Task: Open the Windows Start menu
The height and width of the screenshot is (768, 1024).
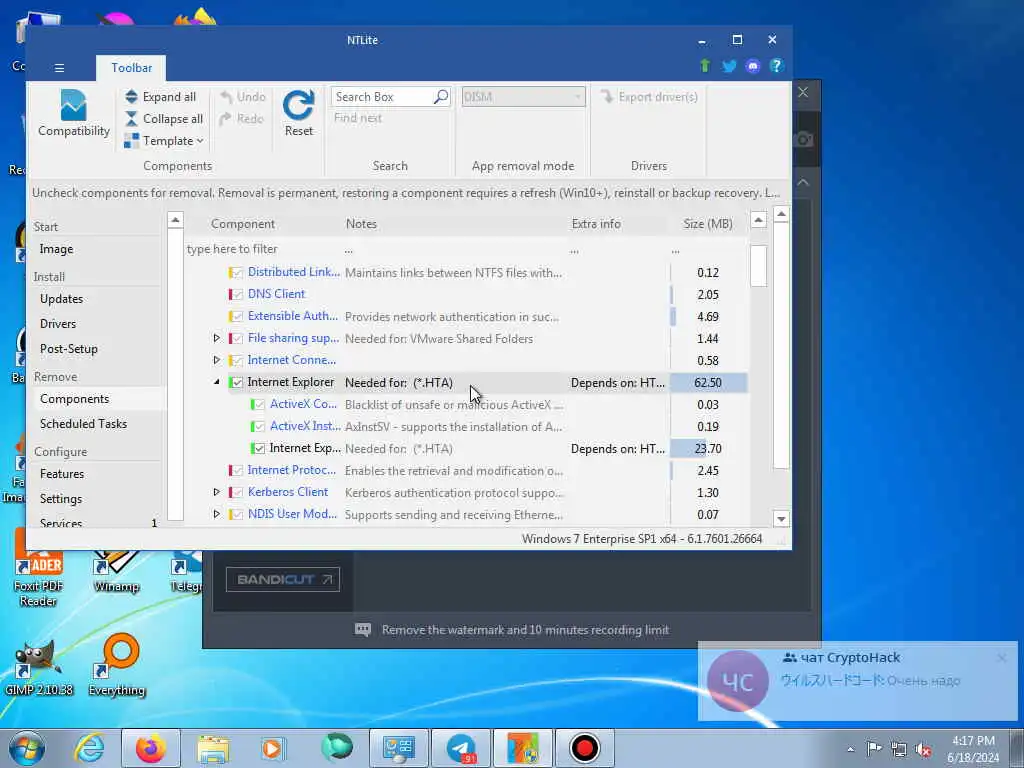Action: coord(27,748)
